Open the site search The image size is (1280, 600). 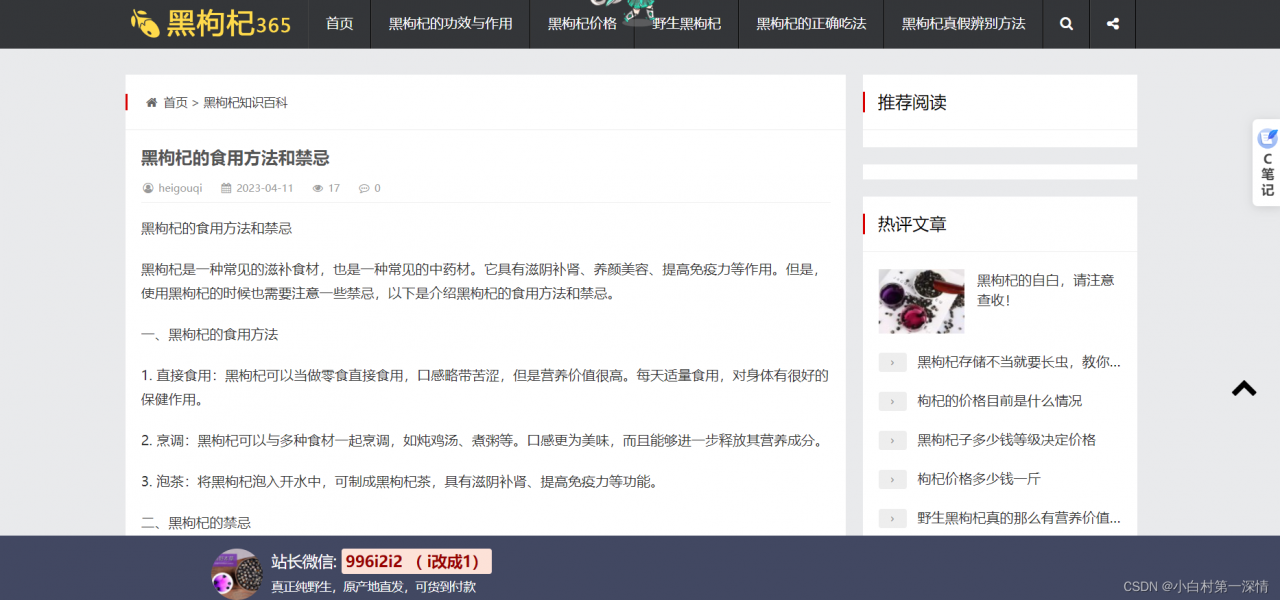1065,23
